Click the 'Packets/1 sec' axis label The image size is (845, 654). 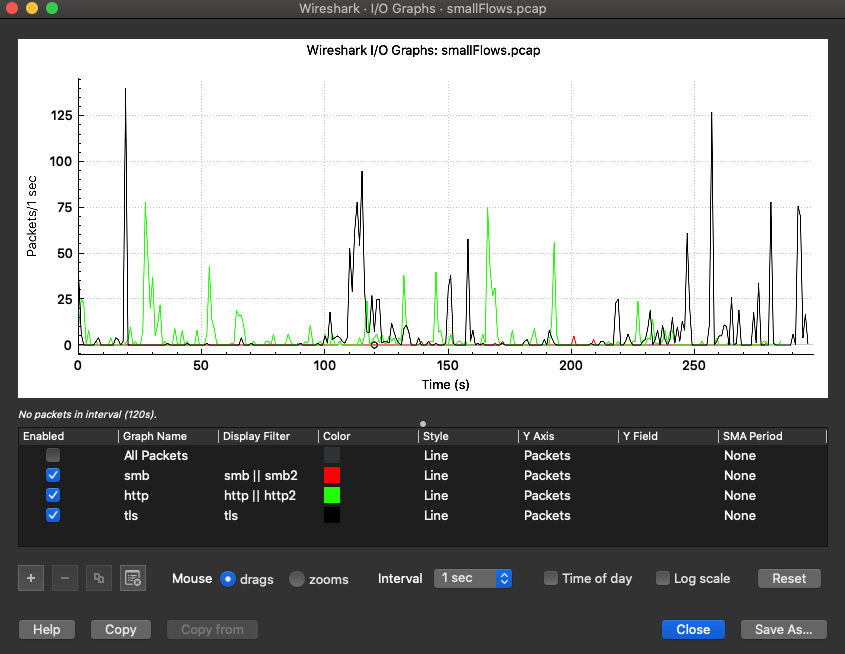pyautogui.click(x=32, y=216)
